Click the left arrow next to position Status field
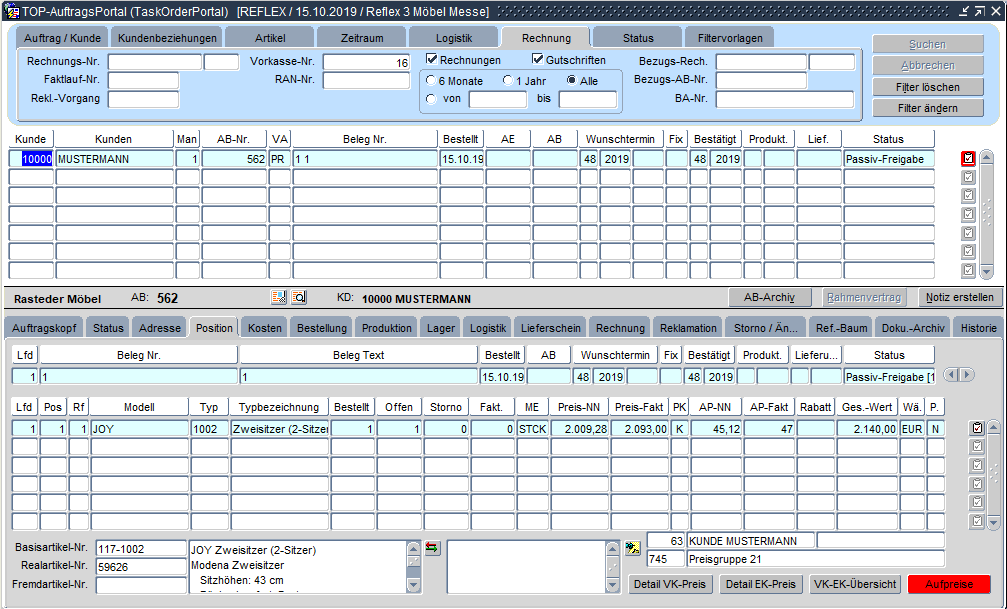1007x609 pixels. pos(952,375)
